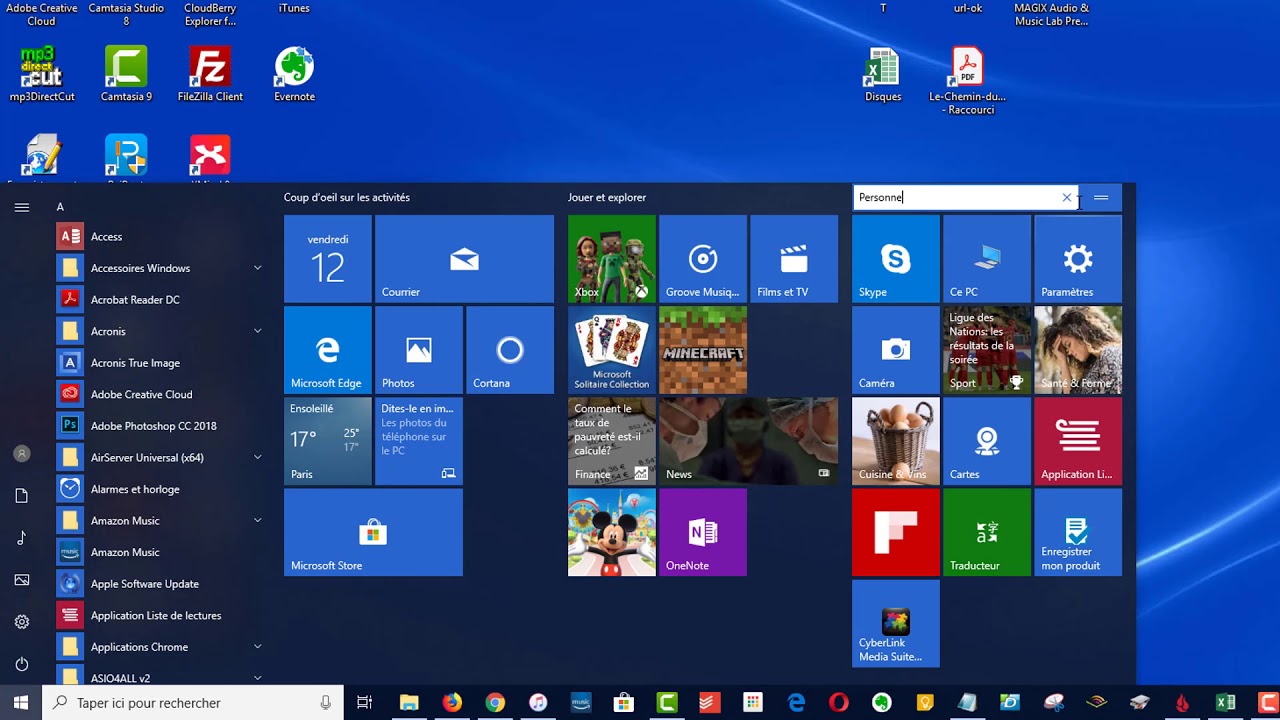Open File Explorer from the taskbar
Image resolution: width=1280 pixels, height=720 pixels.
(x=409, y=703)
